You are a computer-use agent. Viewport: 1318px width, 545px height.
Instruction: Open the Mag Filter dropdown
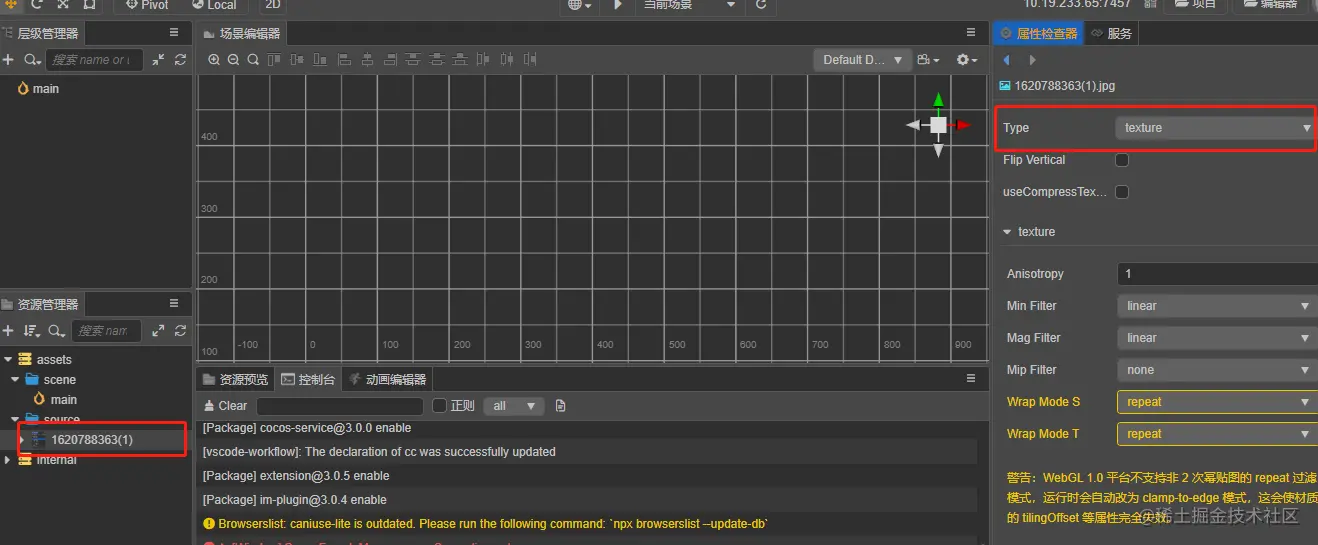(x=1216, y=338)
